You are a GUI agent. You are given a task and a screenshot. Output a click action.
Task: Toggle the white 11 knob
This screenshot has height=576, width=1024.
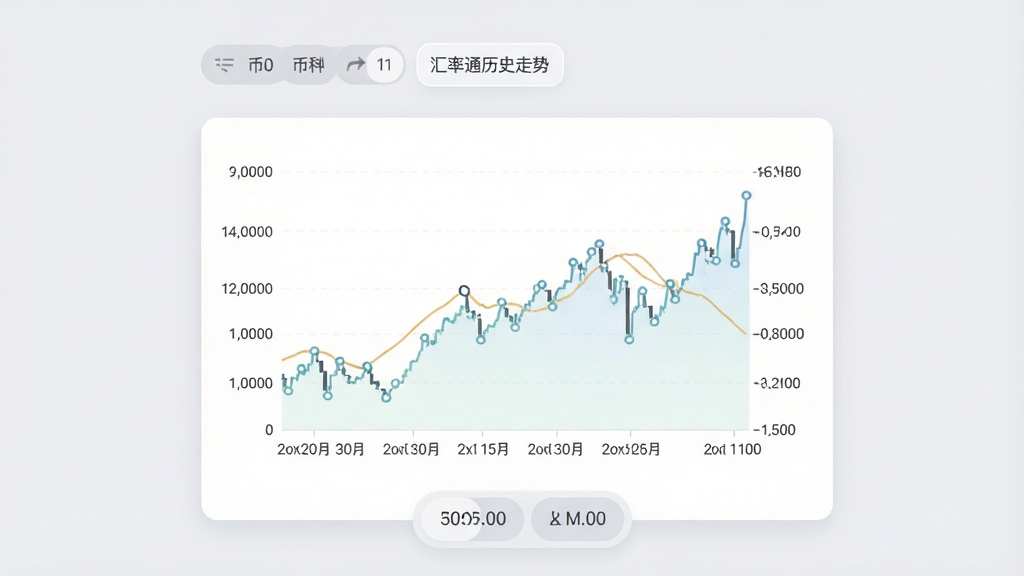coord(384,65)
